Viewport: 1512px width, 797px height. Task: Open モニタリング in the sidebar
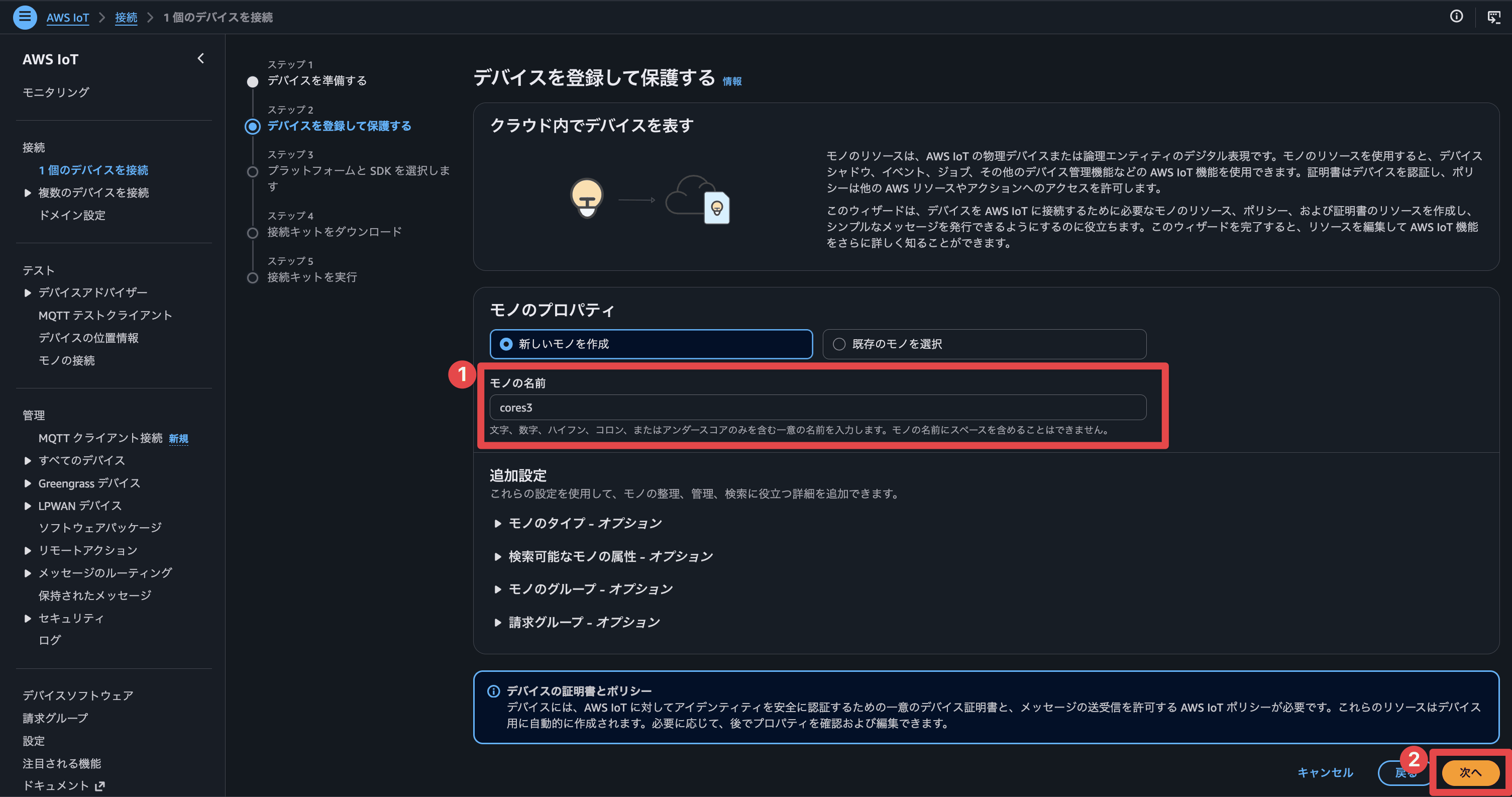56,92
